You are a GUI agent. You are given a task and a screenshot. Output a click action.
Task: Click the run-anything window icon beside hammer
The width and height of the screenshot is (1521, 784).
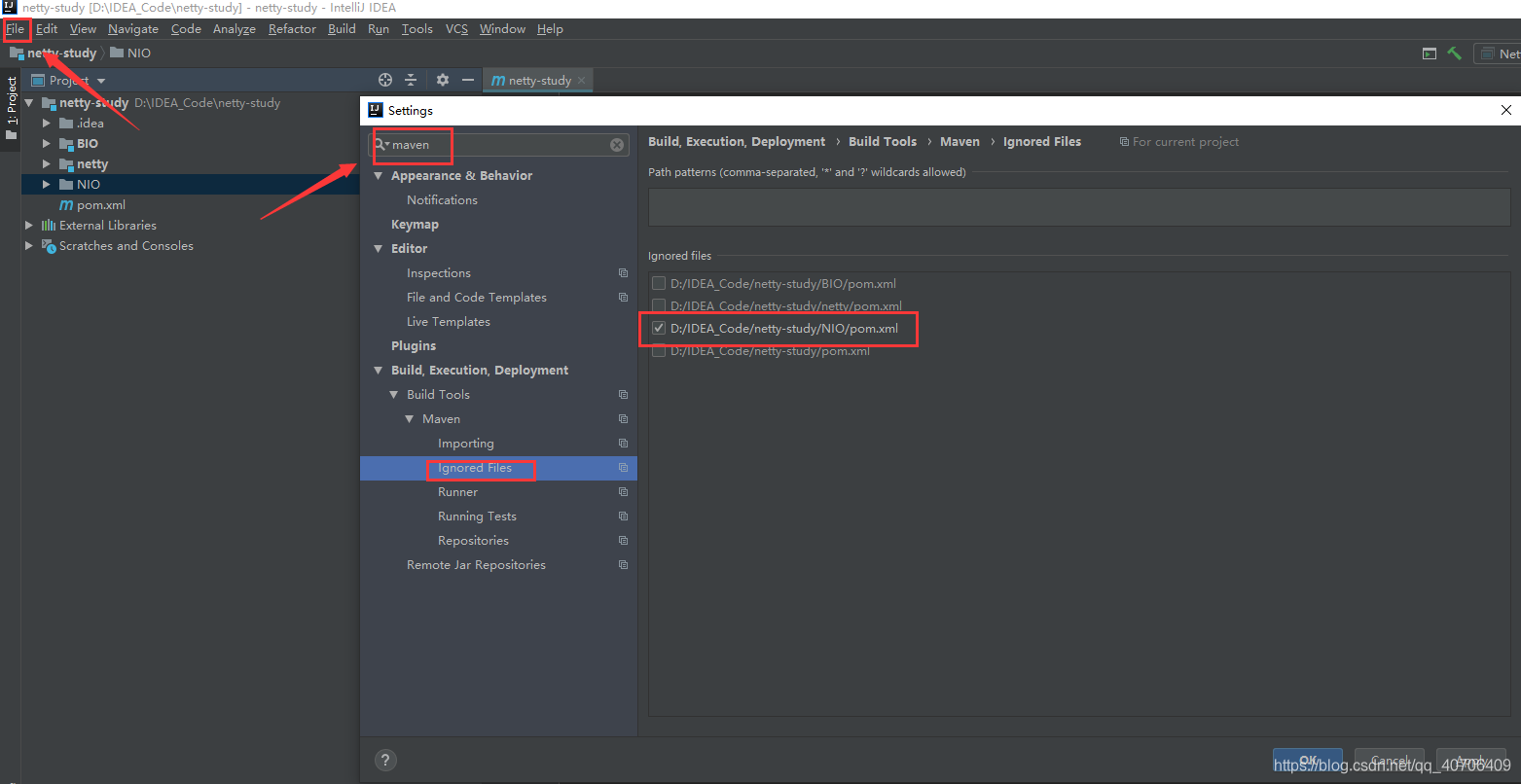coord(1430,53)
